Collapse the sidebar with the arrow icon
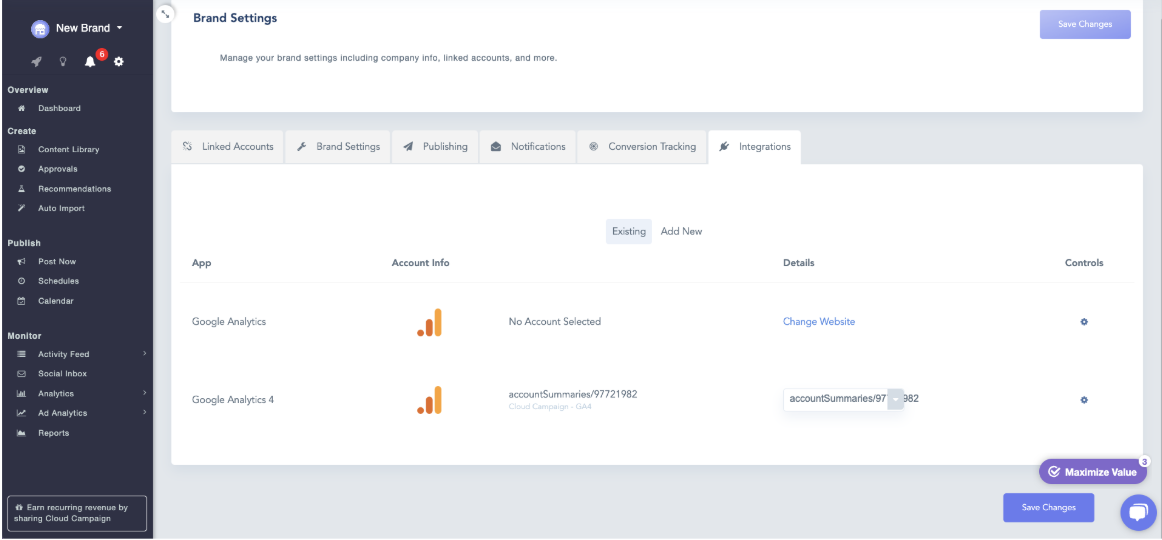This screenshot has width=1162, height=540. click(x=165, y=14)
